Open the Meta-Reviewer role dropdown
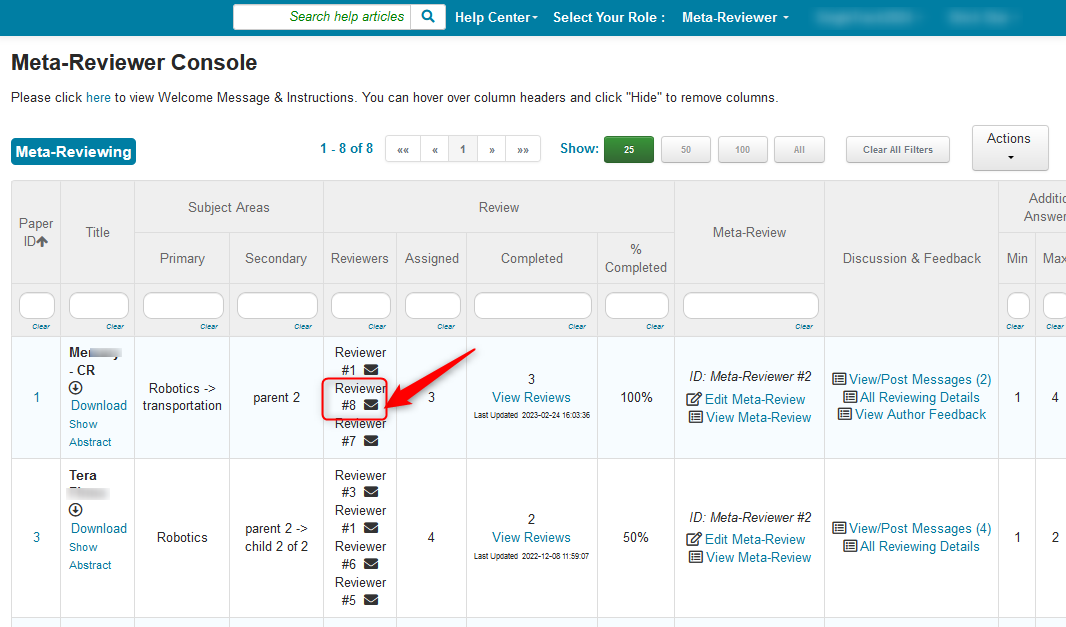 click(735, 18)
